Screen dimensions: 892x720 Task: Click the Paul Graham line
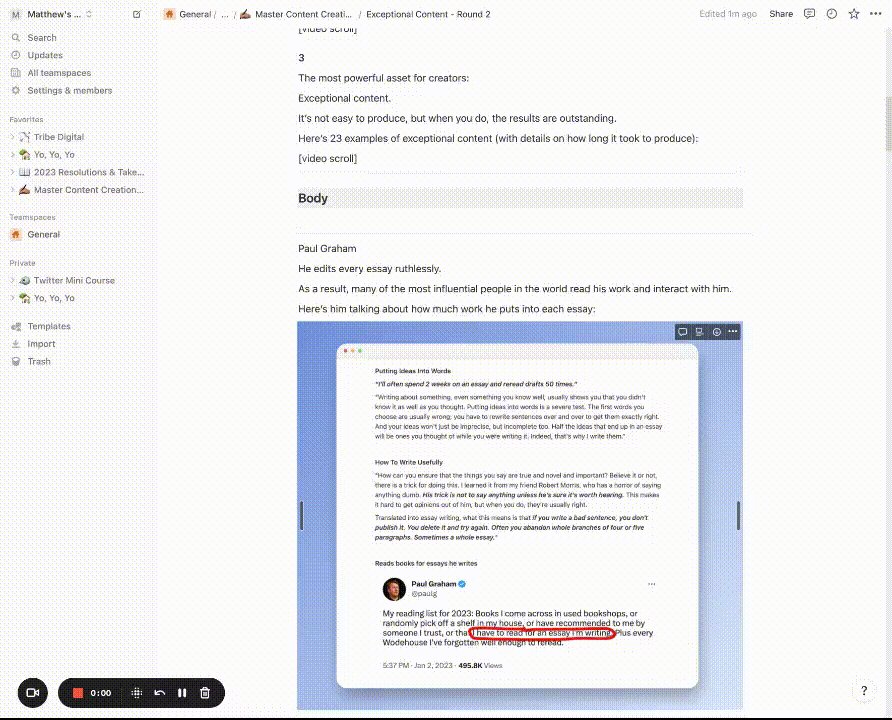pos(327,249)
